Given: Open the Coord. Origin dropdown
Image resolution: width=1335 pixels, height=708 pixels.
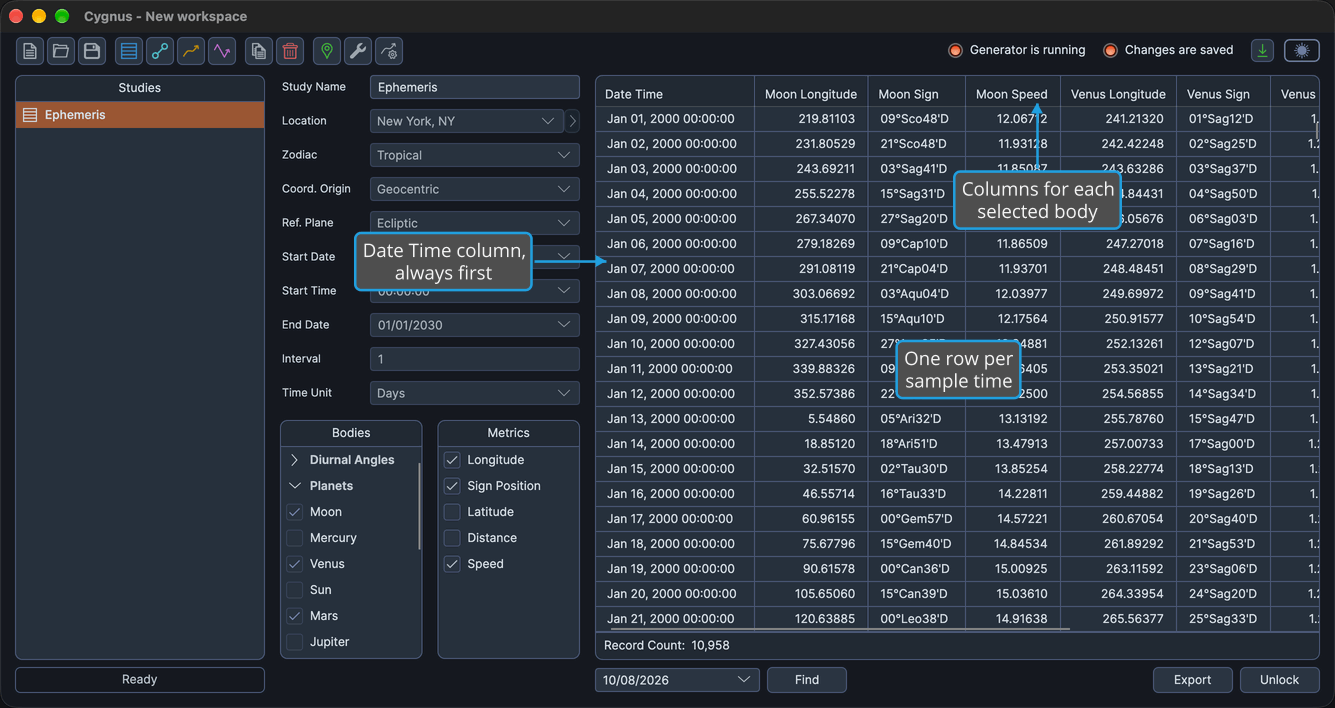Looking at the screenshot, I should pyautogui.click(x=475, y=189).
